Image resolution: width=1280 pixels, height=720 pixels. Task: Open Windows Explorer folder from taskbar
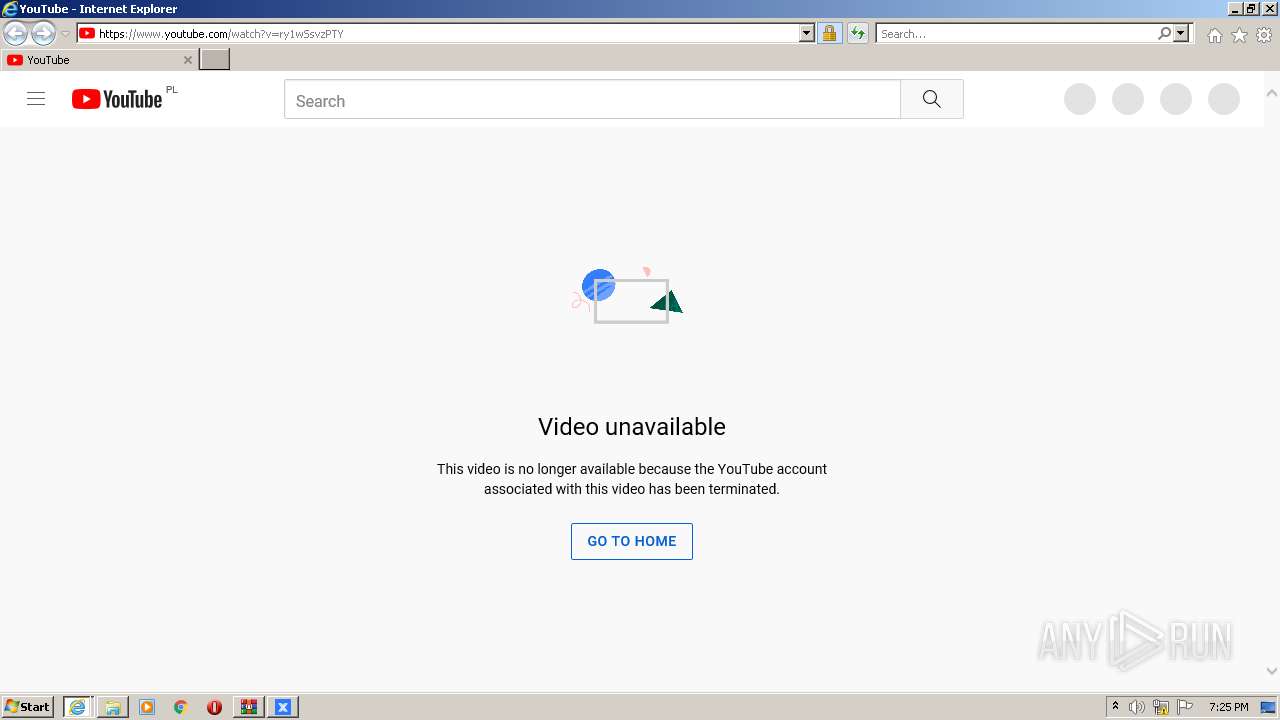pyautogui.click(x=113, y=707)
